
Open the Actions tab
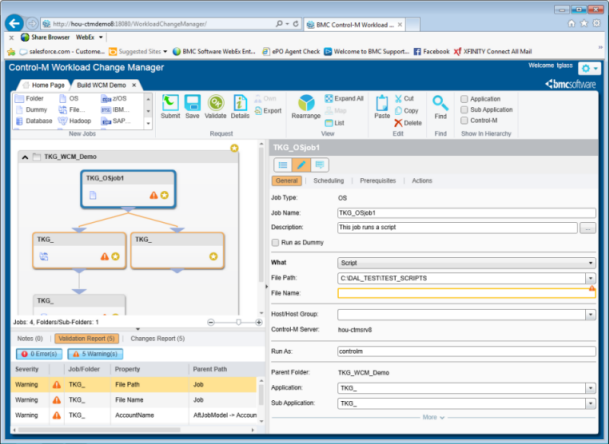coord(422,181)
